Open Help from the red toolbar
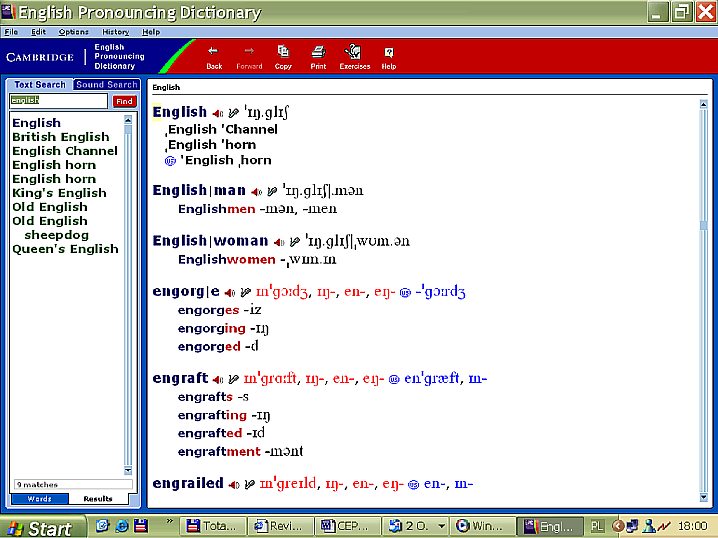This screenshot has width=718, height=538. 389,58
